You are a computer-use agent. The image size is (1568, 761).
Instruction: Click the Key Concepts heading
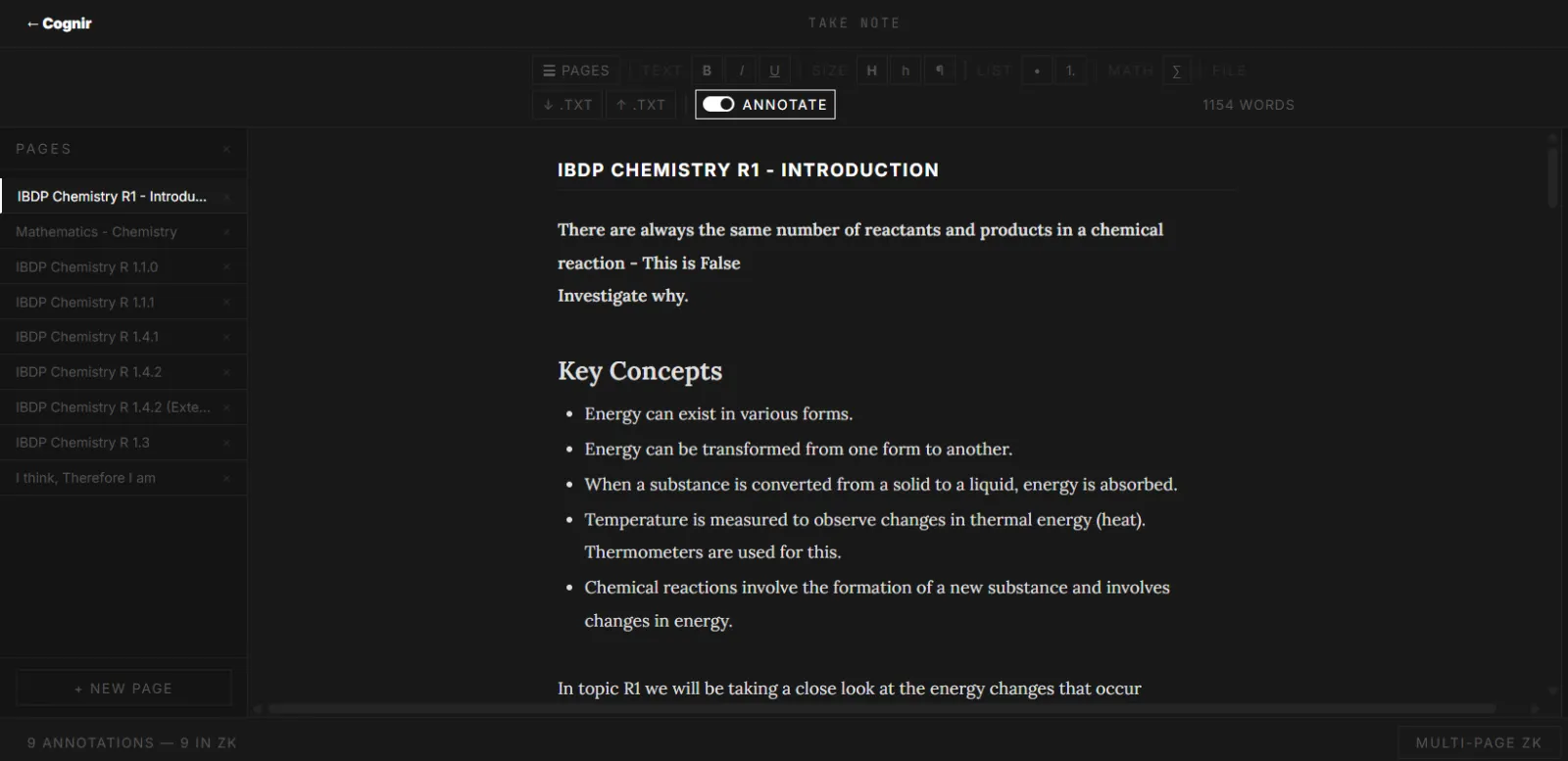(640, 371)
